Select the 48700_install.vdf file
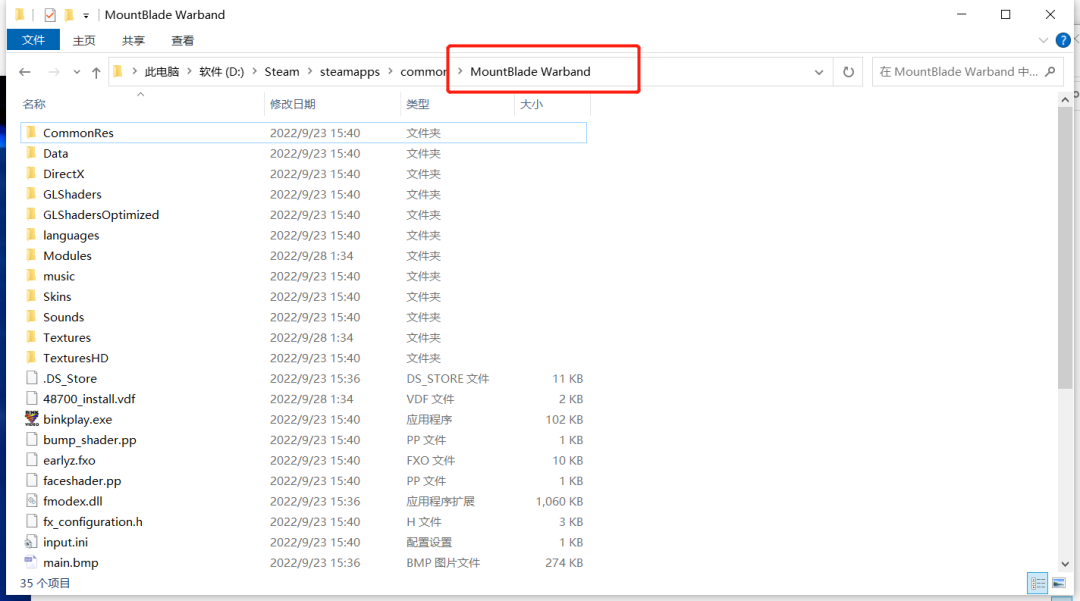 pos(89,399)
